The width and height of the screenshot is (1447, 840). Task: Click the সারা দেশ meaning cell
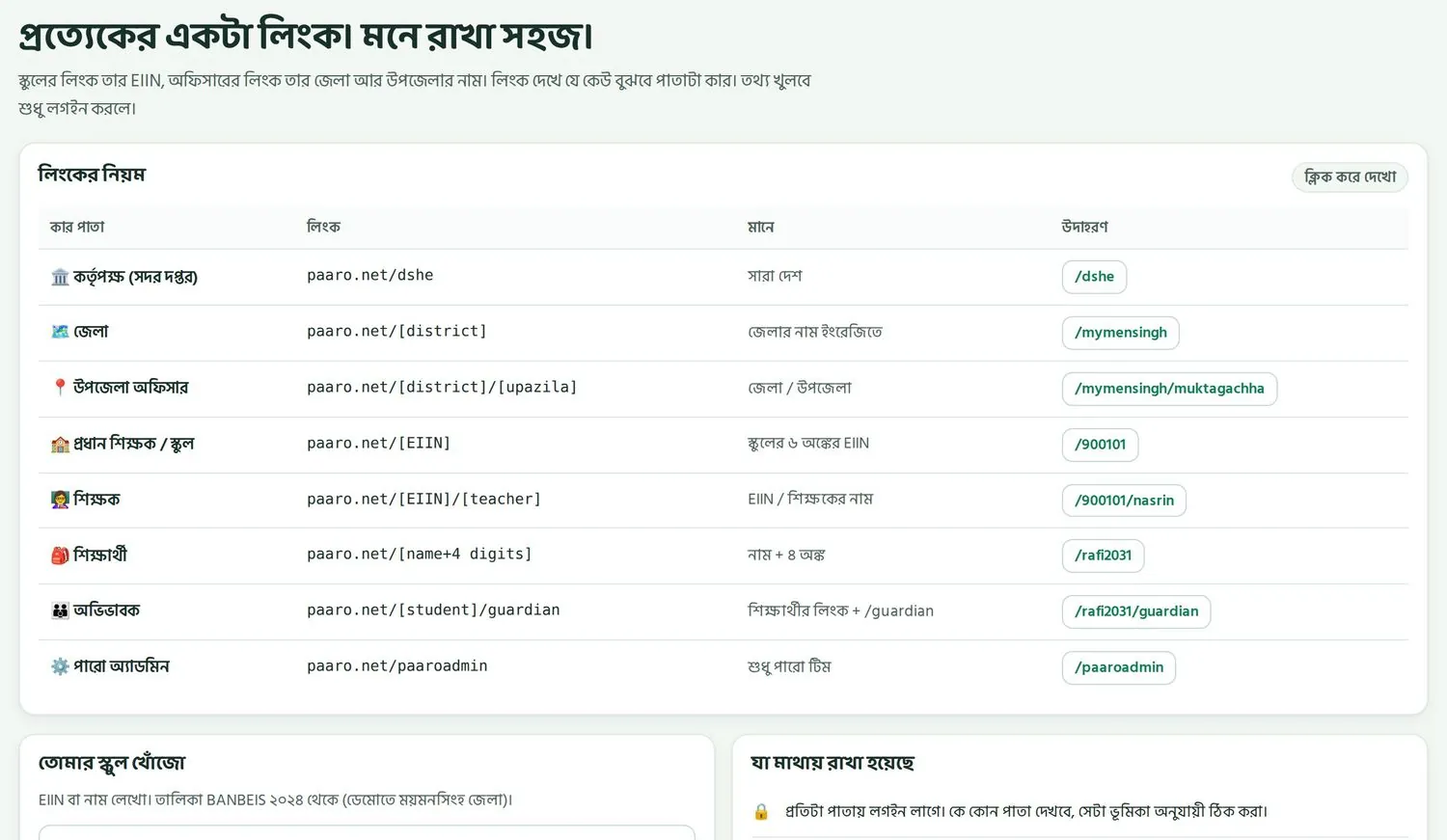pyautogui.click(x=775, y=277)
